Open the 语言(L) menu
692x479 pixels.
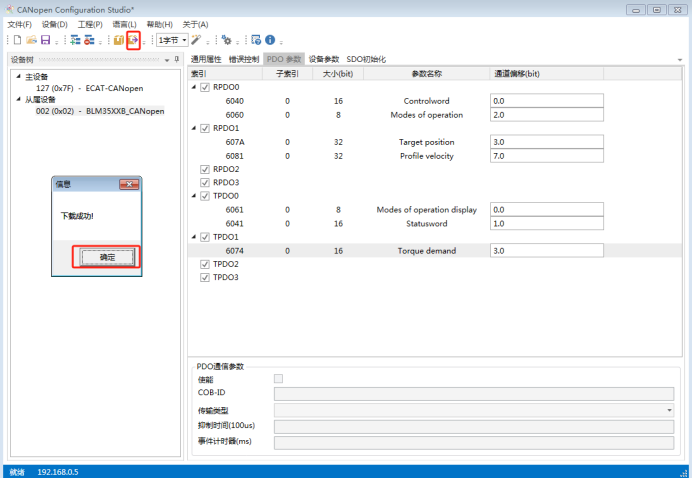pos(124,24)
